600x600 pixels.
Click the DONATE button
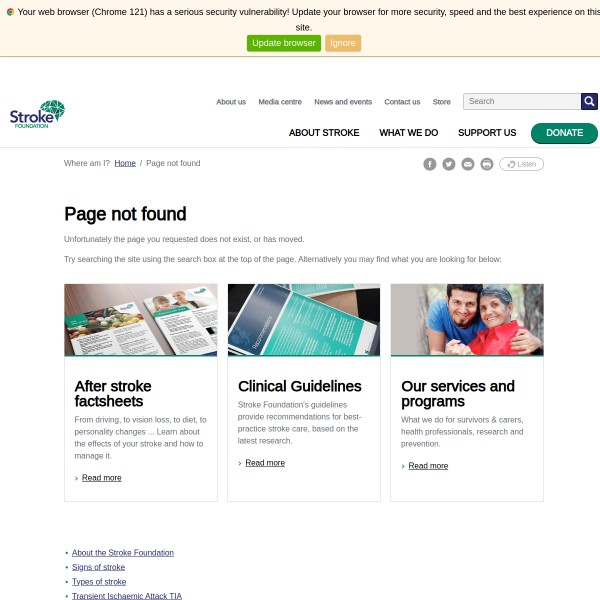(x=564, y=133)
